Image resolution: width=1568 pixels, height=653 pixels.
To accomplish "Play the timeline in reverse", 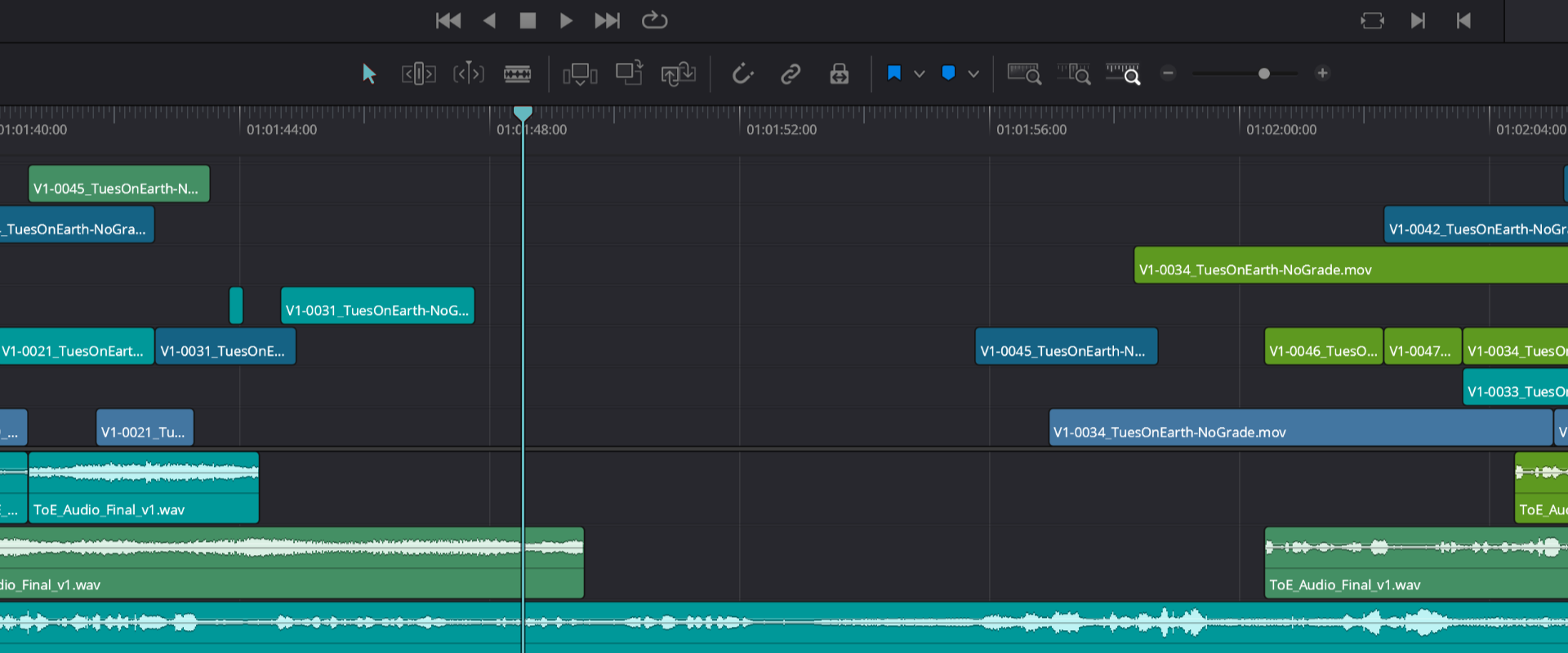I will click(490, 20).
